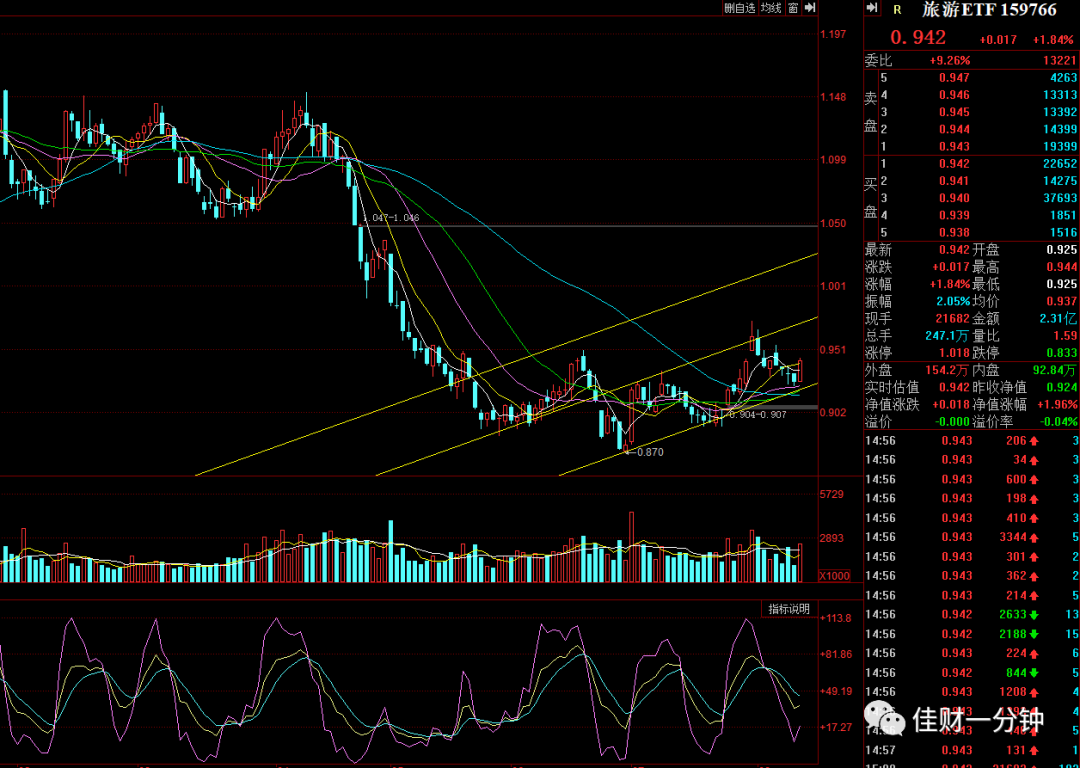Click the arrow icon beside the R marker
Image resolution: width=1080 pixels, height=768 pixels.
point(872,8)
